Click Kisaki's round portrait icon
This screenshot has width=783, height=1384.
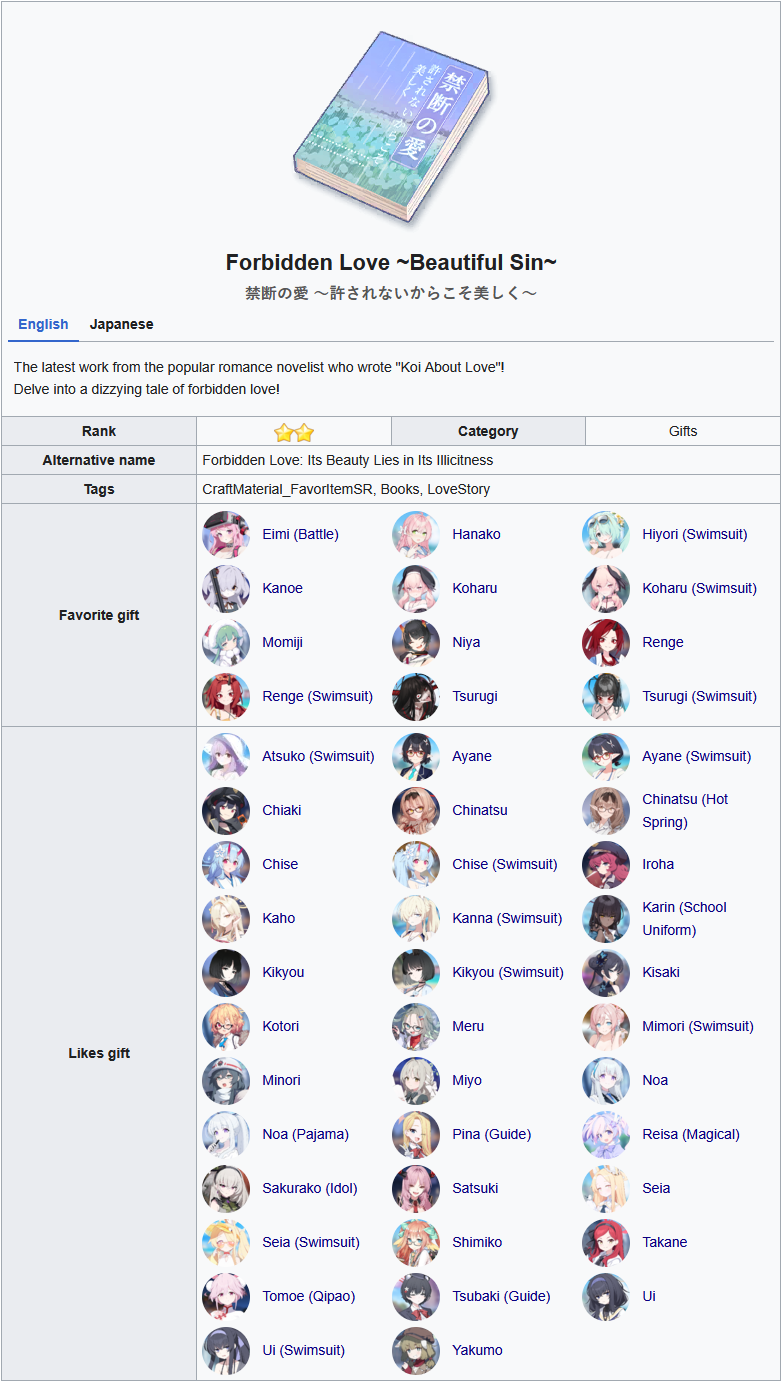[x=606, y=973]
